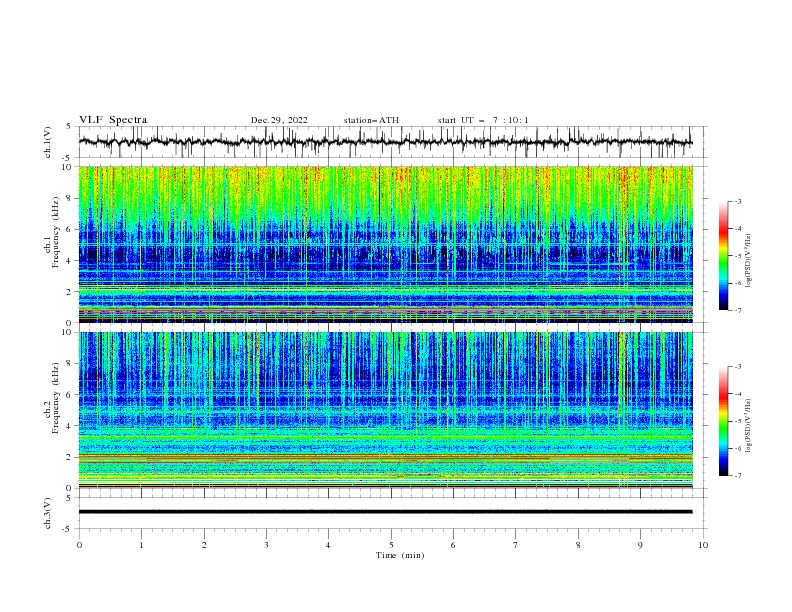
Task: Click the "start UT = 7 :10: 1" text
Action: coord(483,120)
